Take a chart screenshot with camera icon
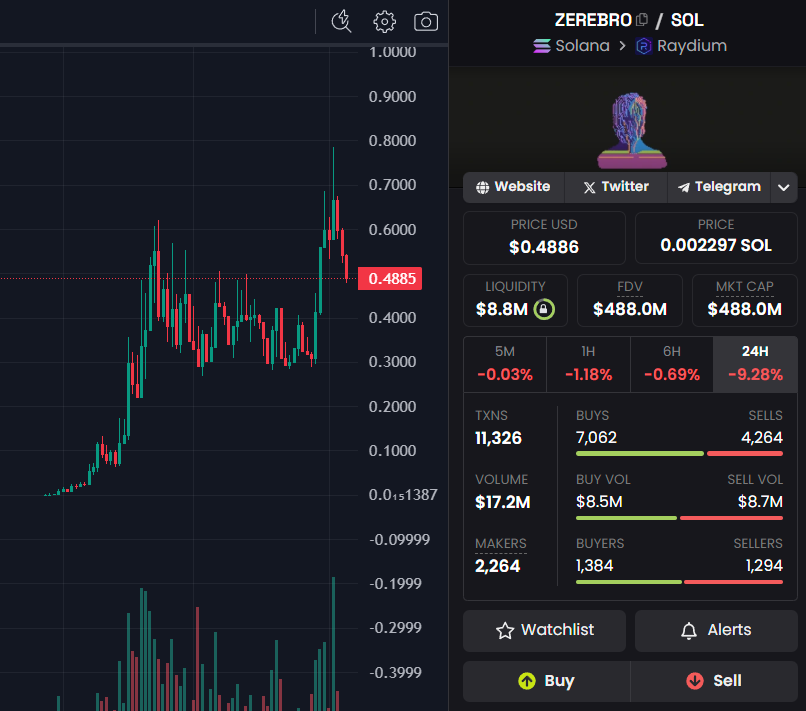The height and width of the screenshot is (711, 806). (426, 21)
